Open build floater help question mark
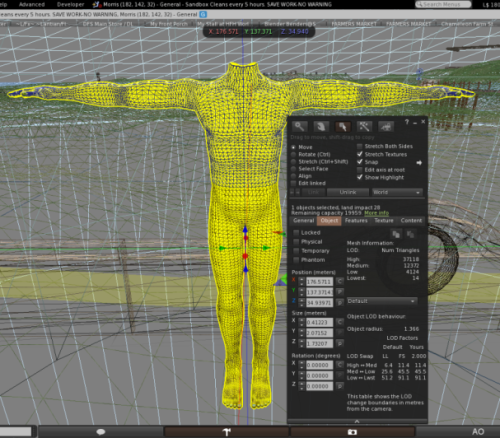Image resolution: width=500 pixels, height=438 pixels. [407, 122]
